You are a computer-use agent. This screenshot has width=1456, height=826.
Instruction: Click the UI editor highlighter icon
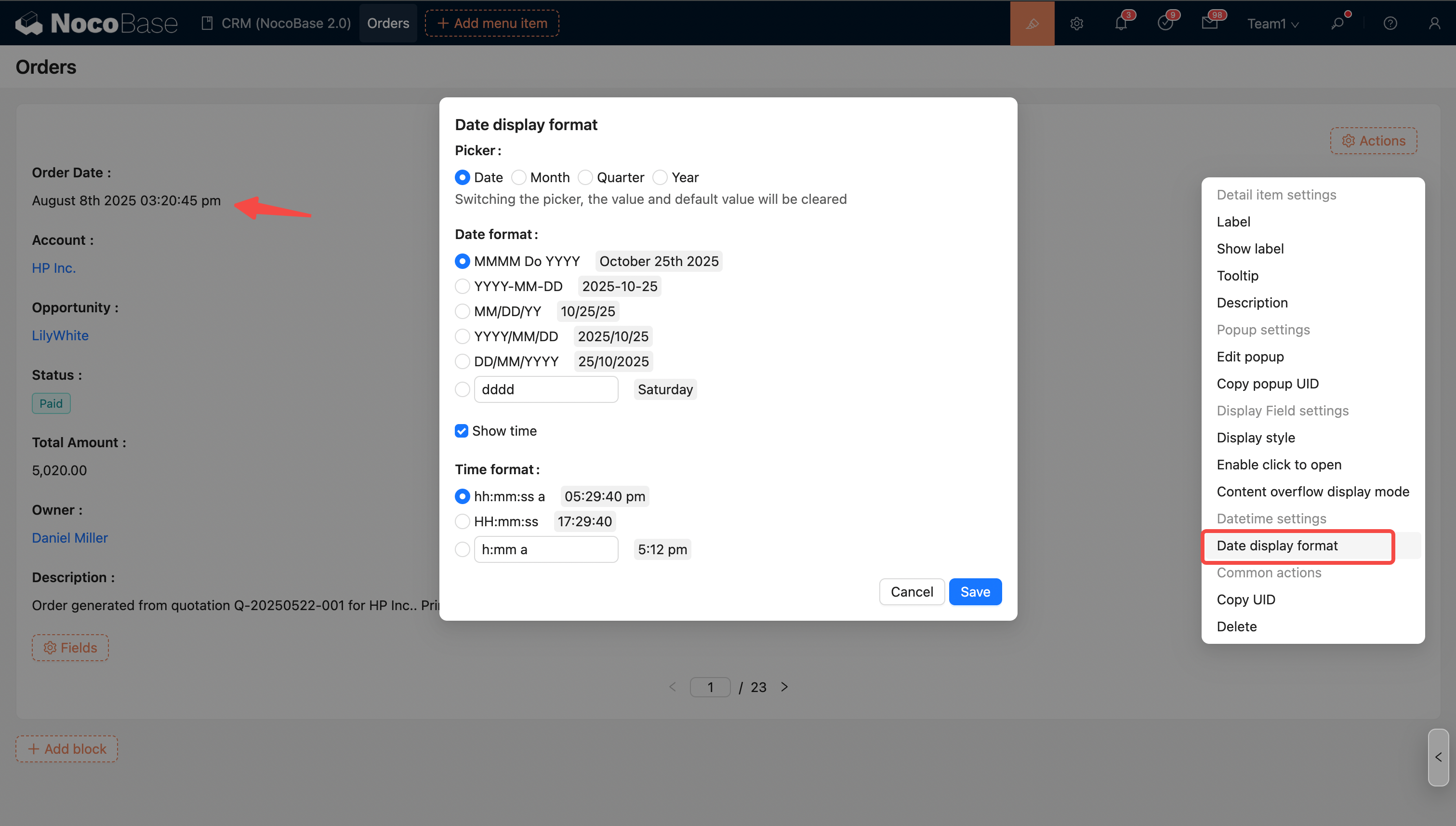tap(1032, 23)
